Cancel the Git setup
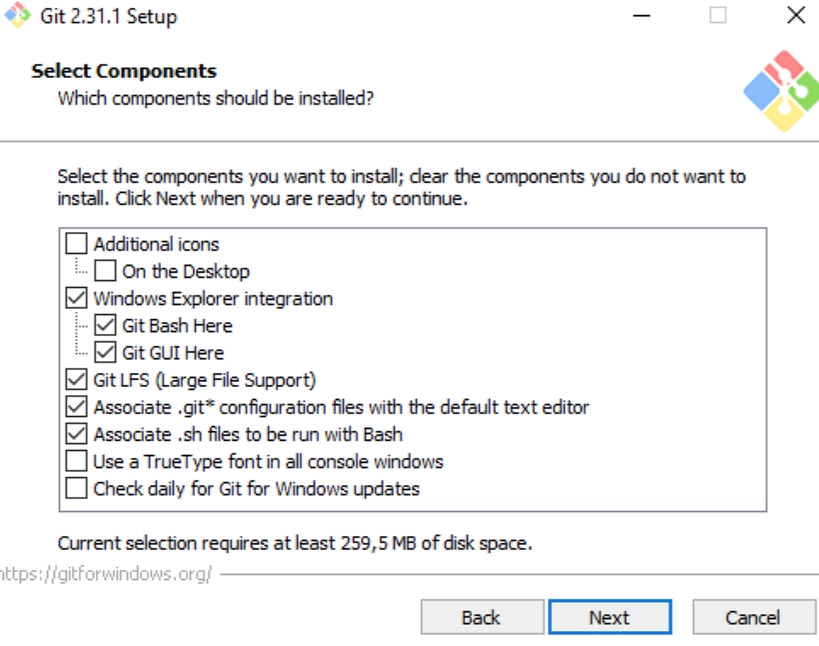Viewport: 819px width, 646px height. (752, 617)
